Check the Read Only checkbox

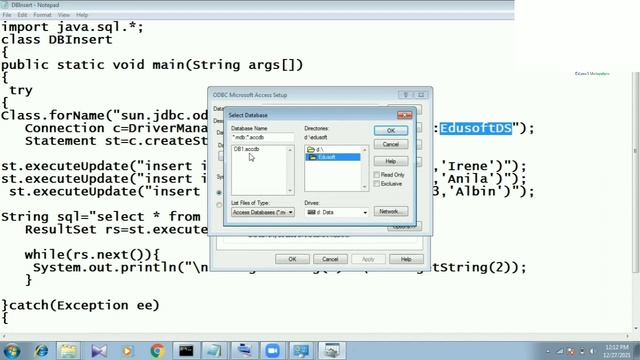[x=377, y=175]
